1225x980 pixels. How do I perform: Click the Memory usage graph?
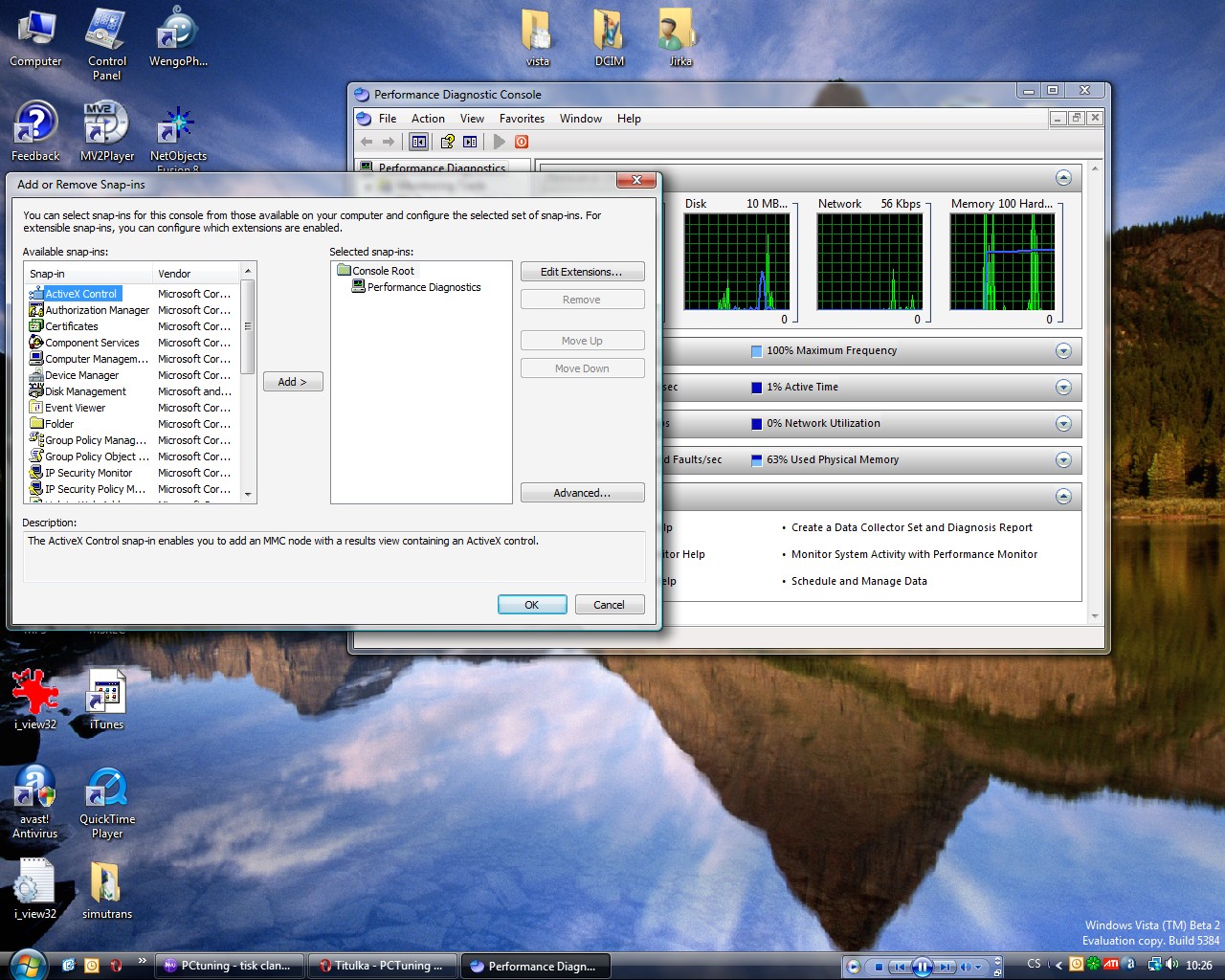coord(1003,262)
